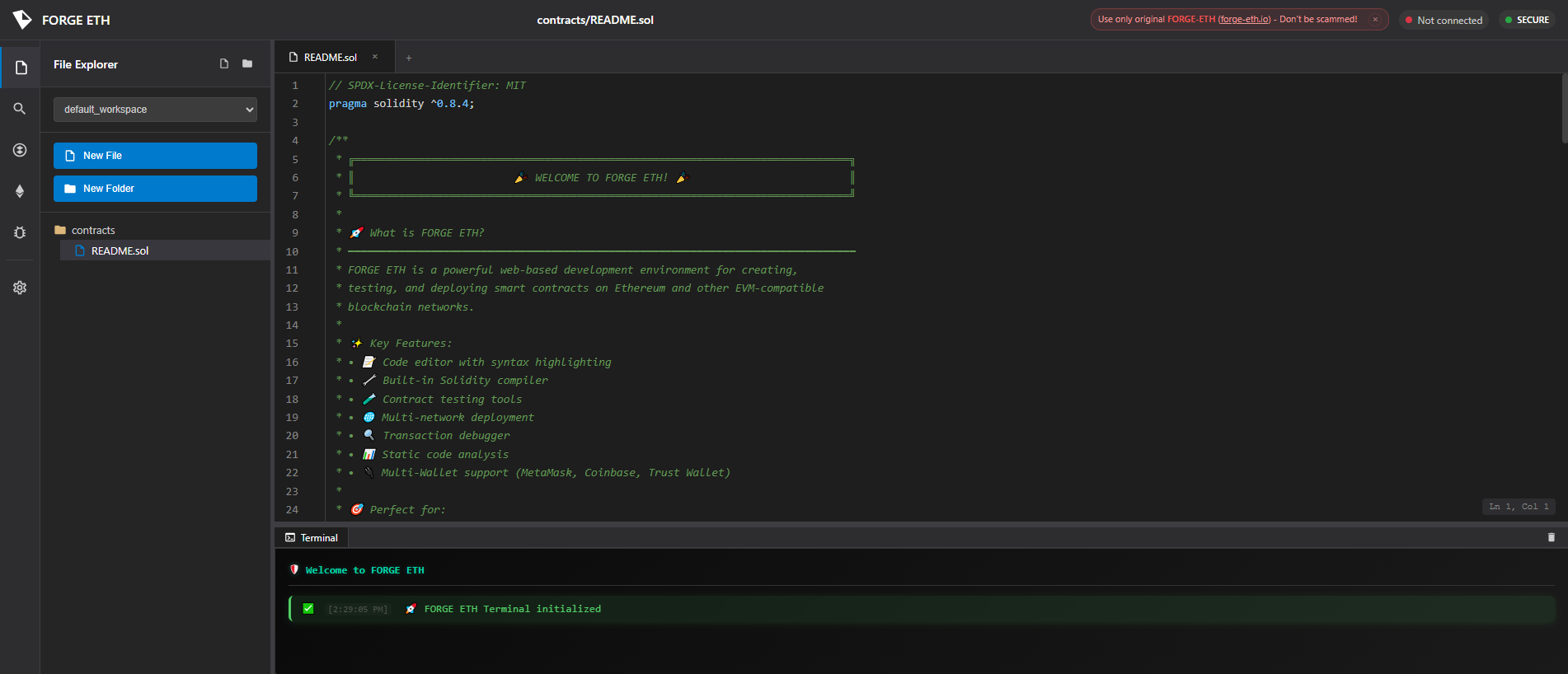
Task: Select the Terminal tab
Action: click(312, 537)
